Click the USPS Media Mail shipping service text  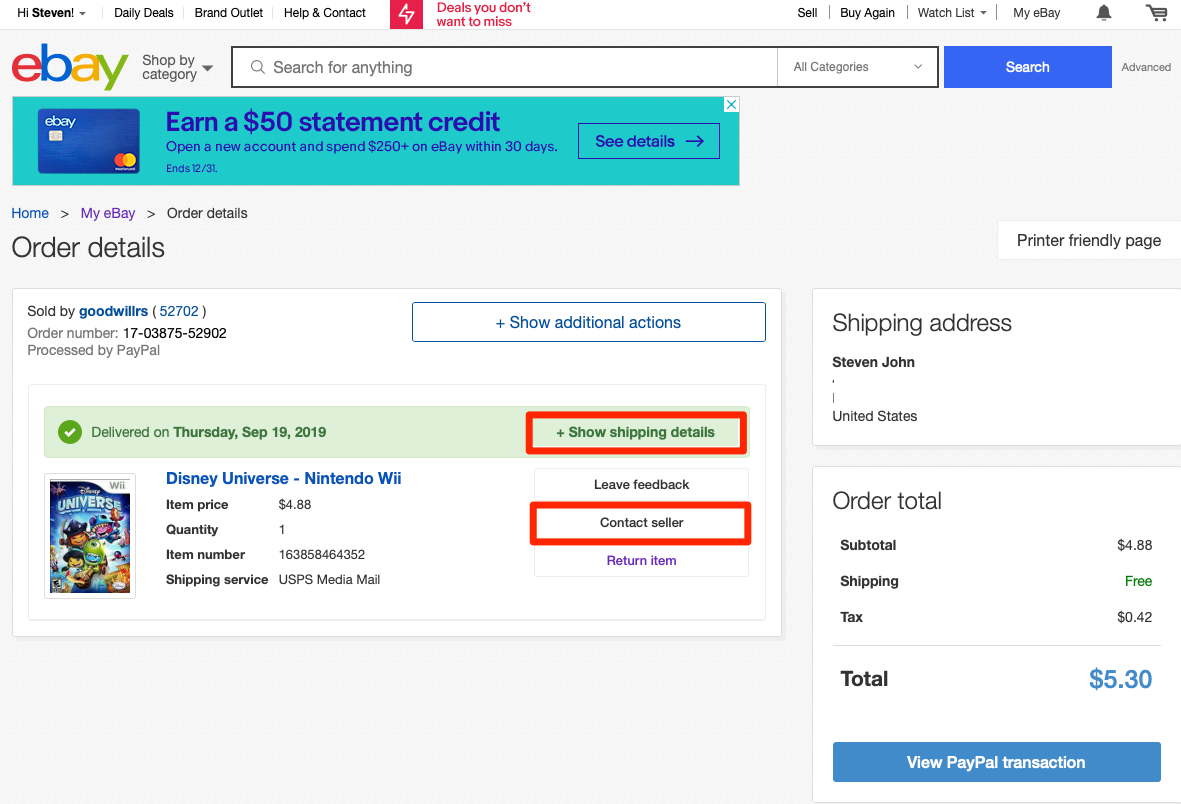[329, 579]
